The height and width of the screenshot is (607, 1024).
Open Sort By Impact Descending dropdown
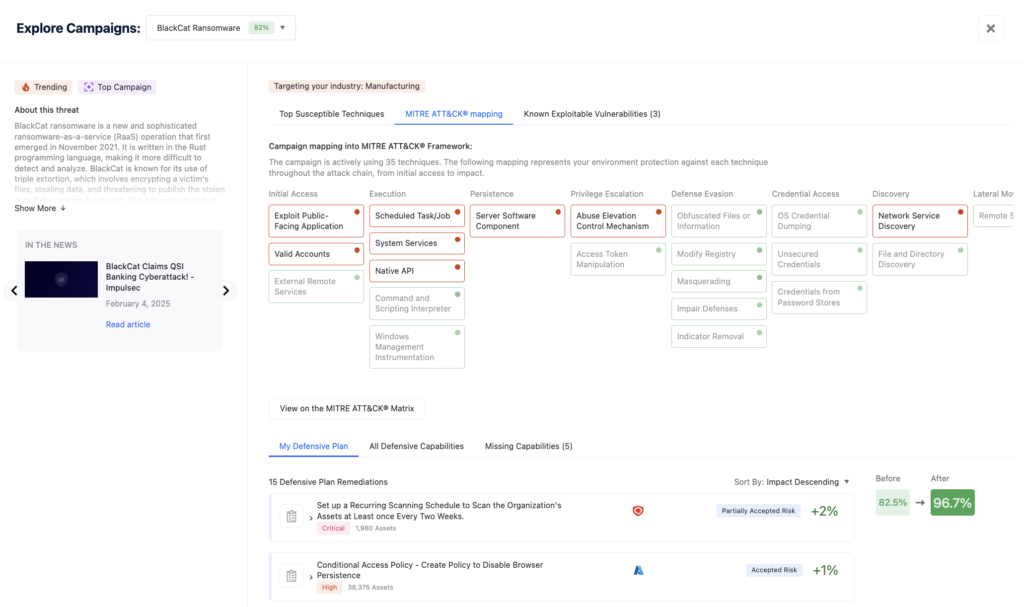tap(792, 482)
